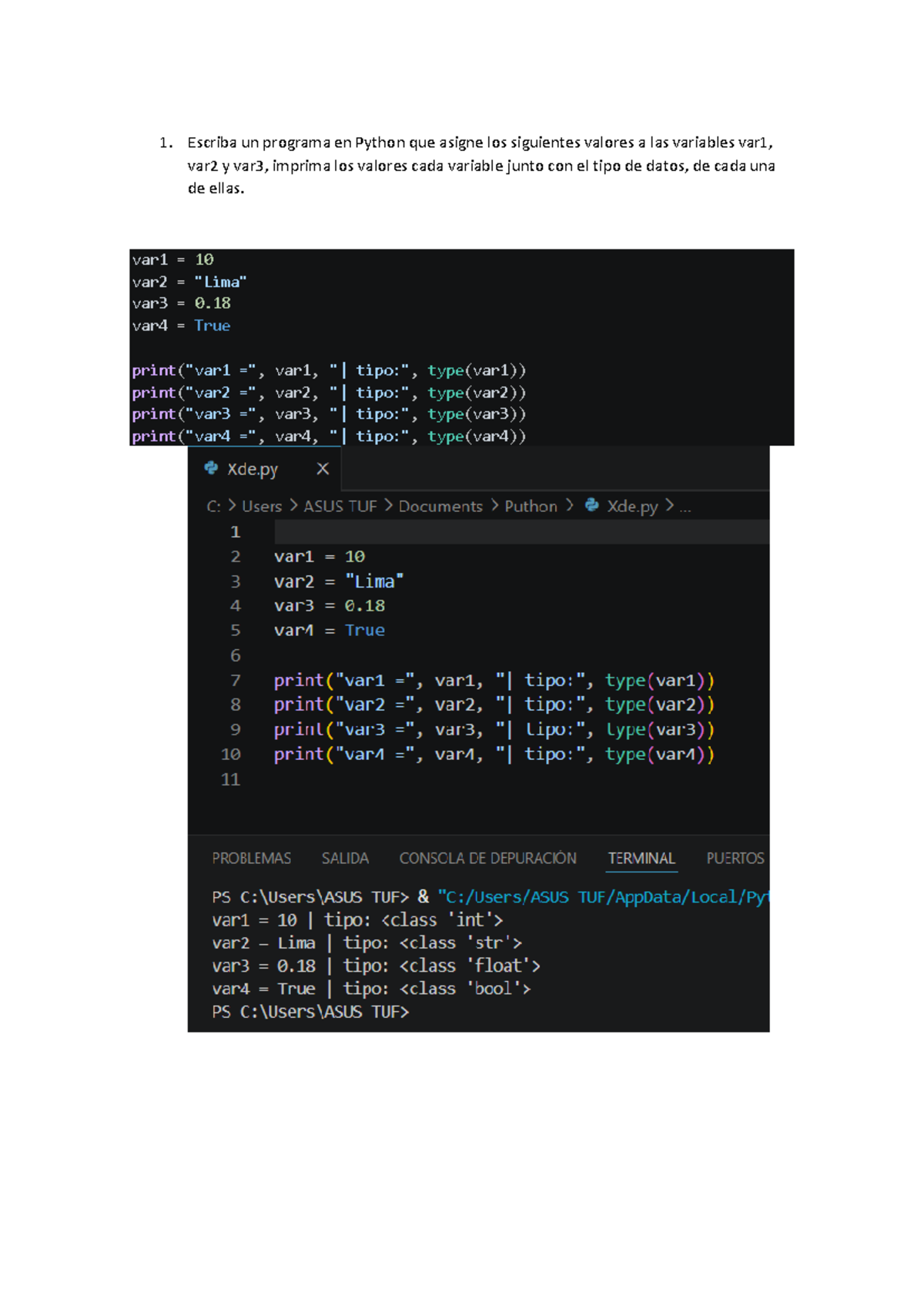Click the True value on line 5
Viewport: 924px width, 1306px height.
point(364,630)
